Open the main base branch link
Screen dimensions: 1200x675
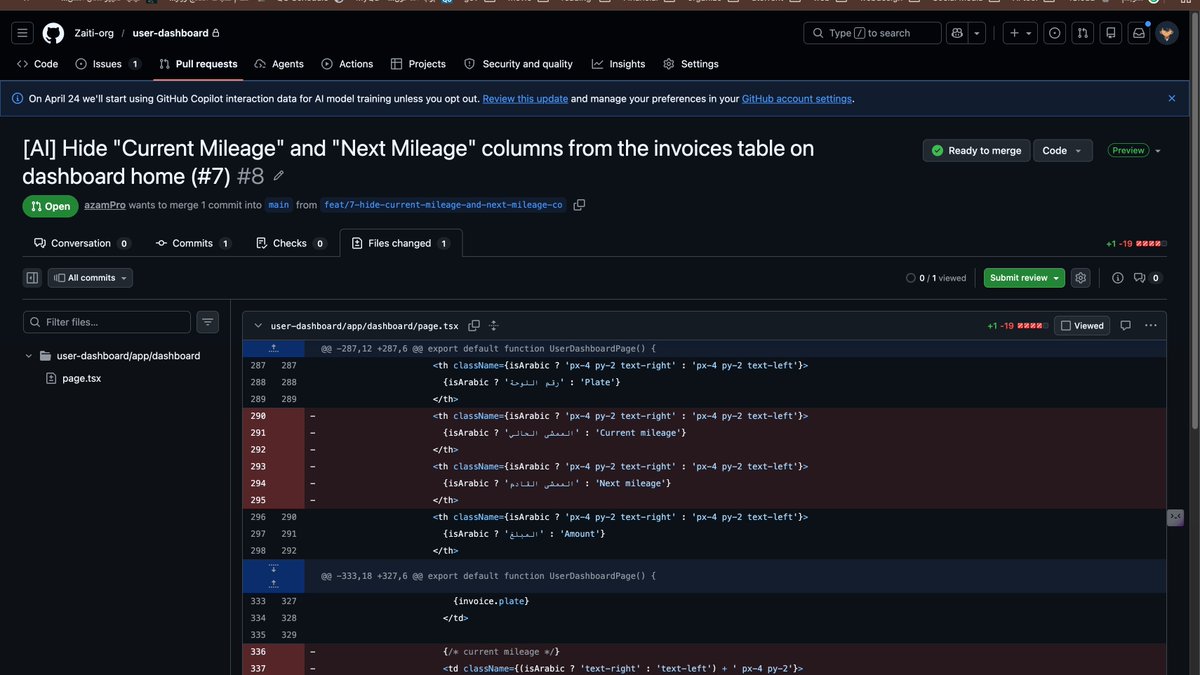click(278, 205)
